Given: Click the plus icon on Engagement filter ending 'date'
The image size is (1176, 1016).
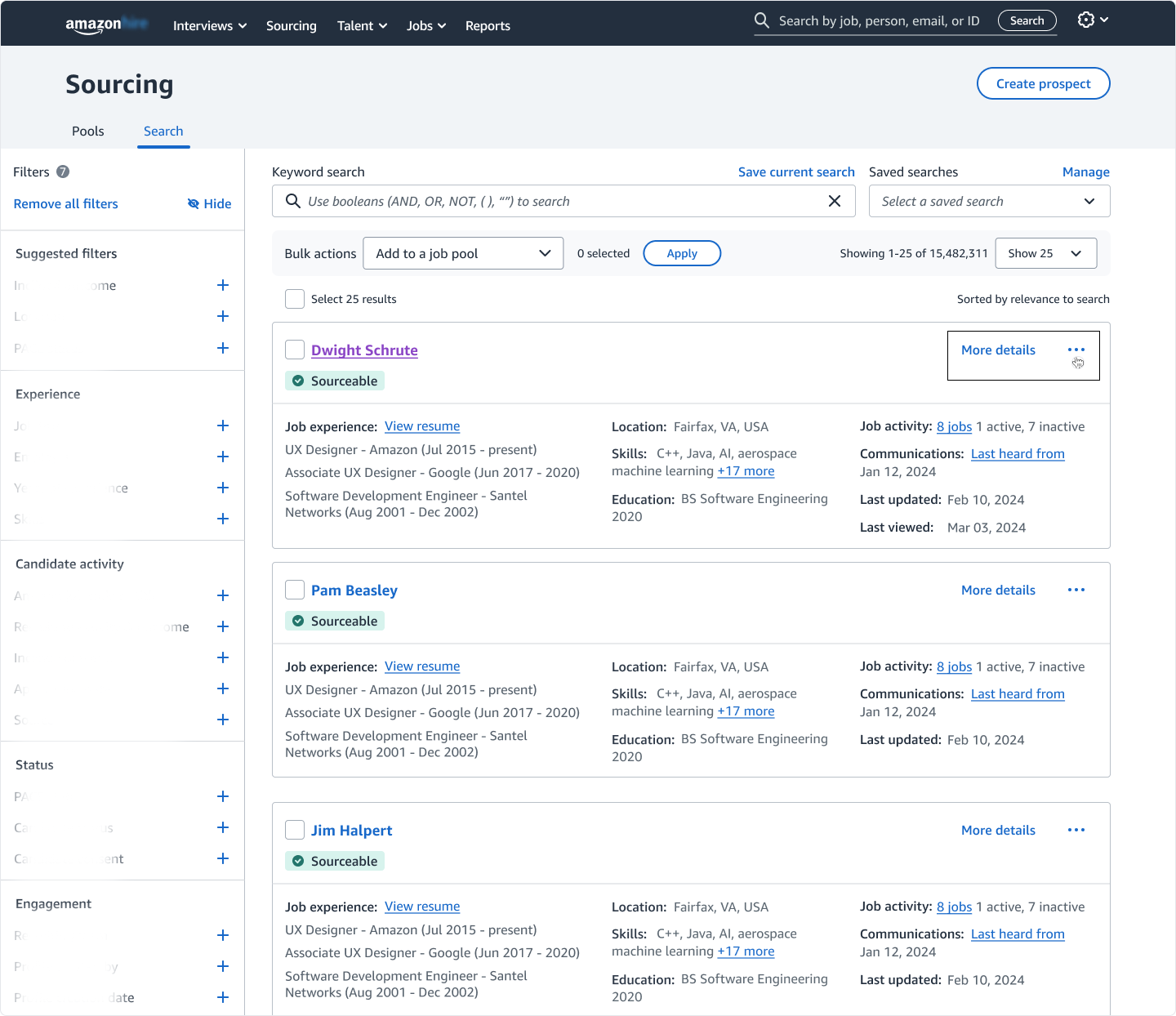Looking at the screenshot, I should 223,997.
